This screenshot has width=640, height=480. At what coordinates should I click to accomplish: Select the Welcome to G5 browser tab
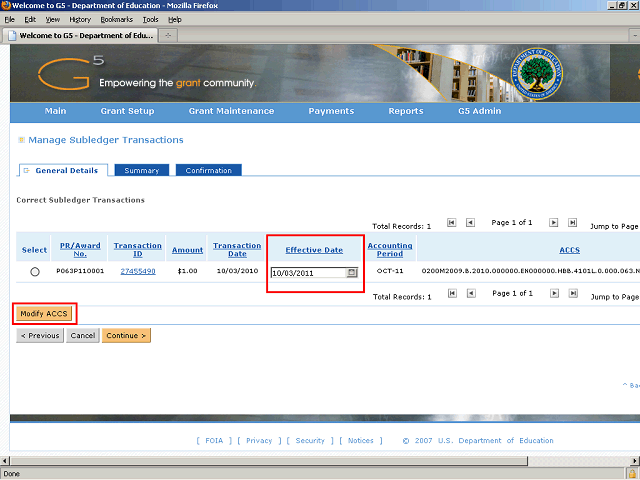pyautogui.click(x=80, y=36)
